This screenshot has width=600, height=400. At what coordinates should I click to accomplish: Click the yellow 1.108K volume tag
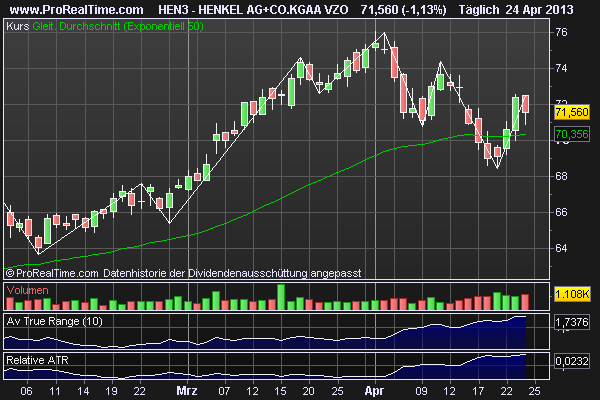[x=572, y=294]
